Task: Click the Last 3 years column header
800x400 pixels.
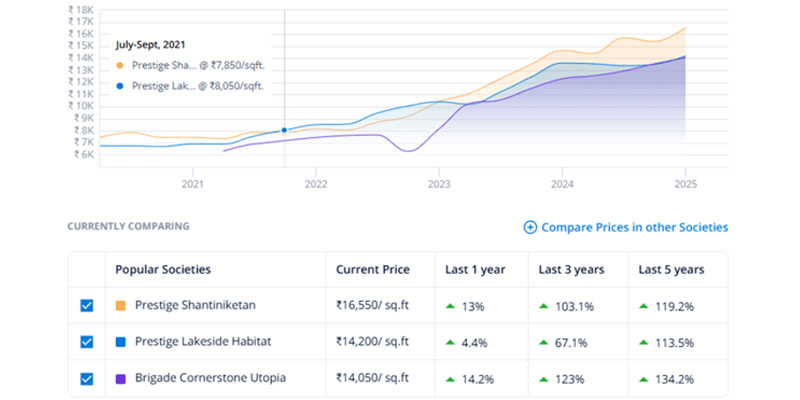Action: (x=571, y=270)
